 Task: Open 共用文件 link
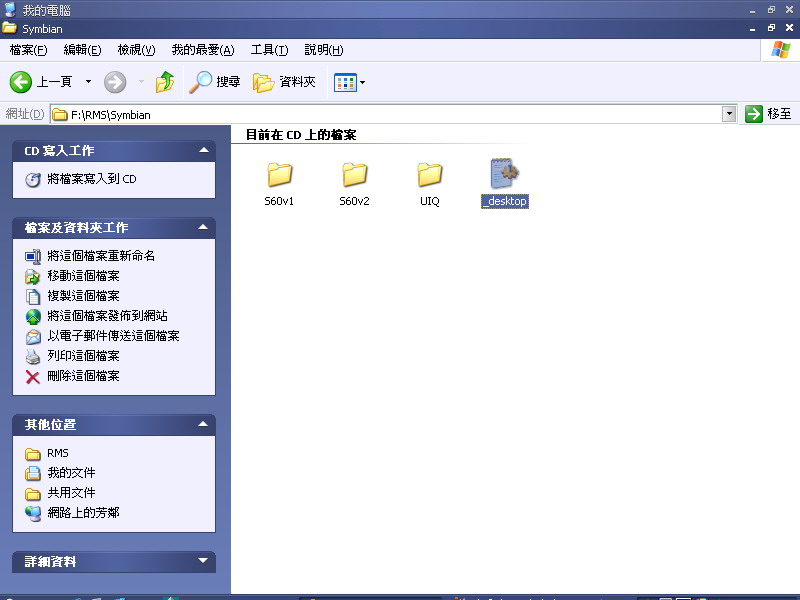(x=71, y=493)
